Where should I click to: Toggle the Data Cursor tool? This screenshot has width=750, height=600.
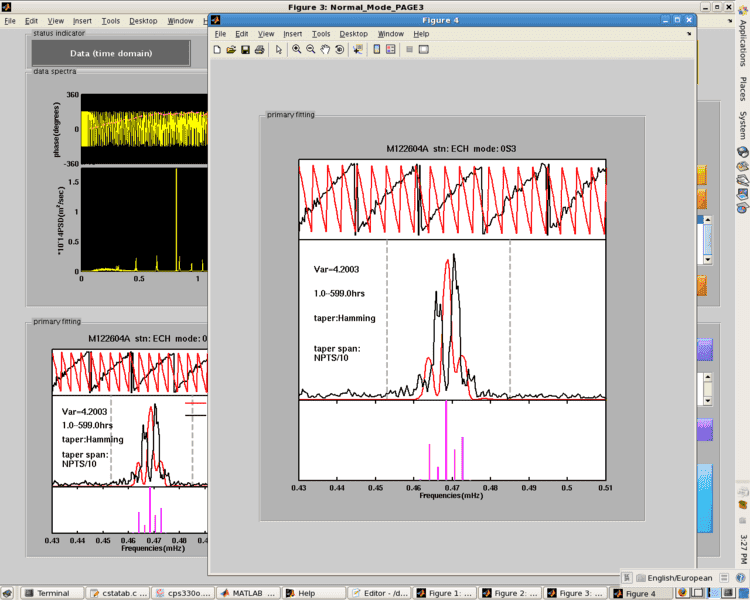coord(357,49)
